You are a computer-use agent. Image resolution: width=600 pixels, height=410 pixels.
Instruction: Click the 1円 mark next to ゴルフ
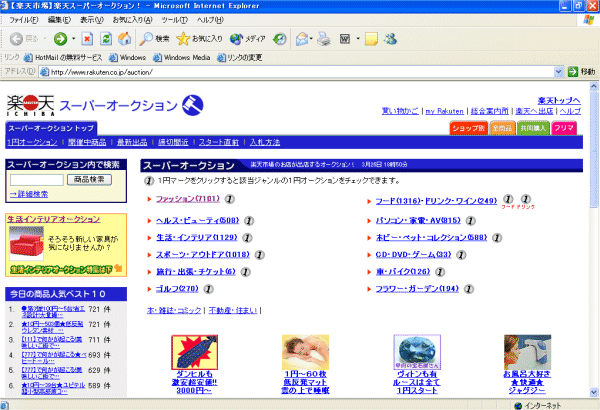pos(208,289)
